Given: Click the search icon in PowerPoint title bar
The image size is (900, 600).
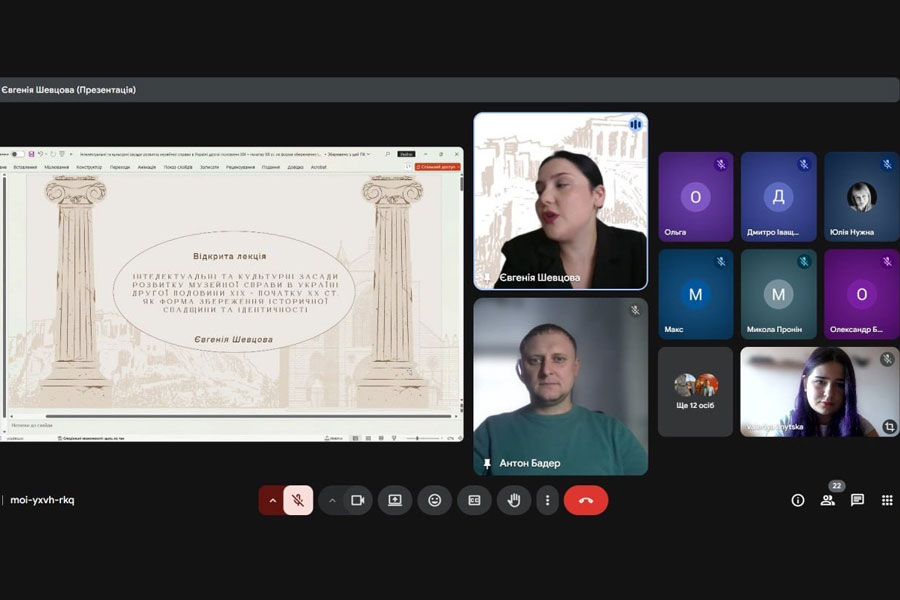Looking at the screenshot, I should [388, 154].
